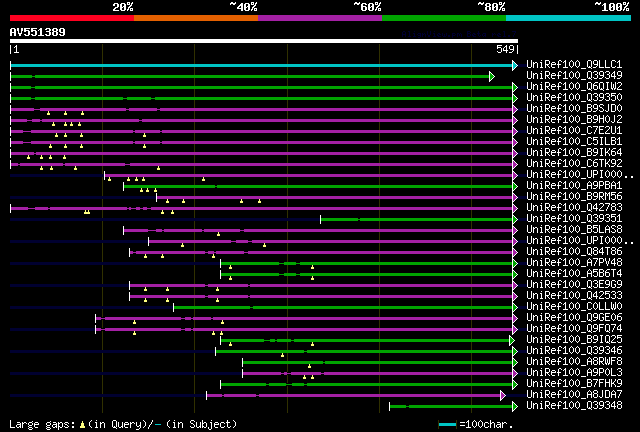
Task: Click the green arrowhead on the A9PBA1 row
Action: tap(515, 187)
